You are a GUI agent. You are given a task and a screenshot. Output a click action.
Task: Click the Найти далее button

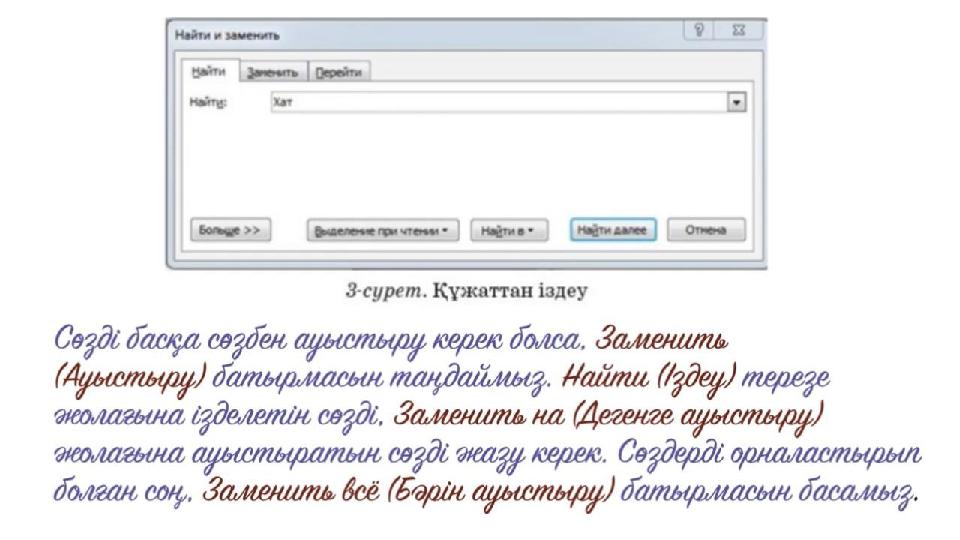(x=612, y=230)
